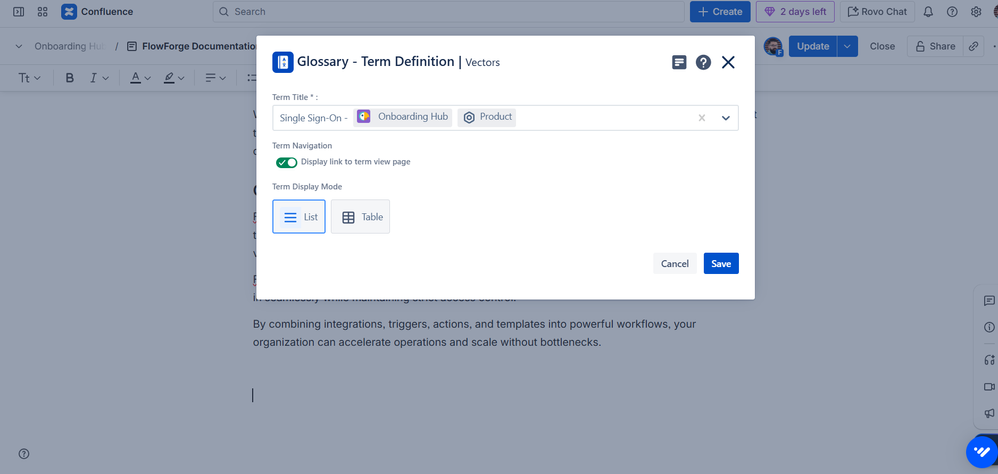The image size is (998, 474).
Task: Expand more formatting chevron beside italic
Action: 106,78
